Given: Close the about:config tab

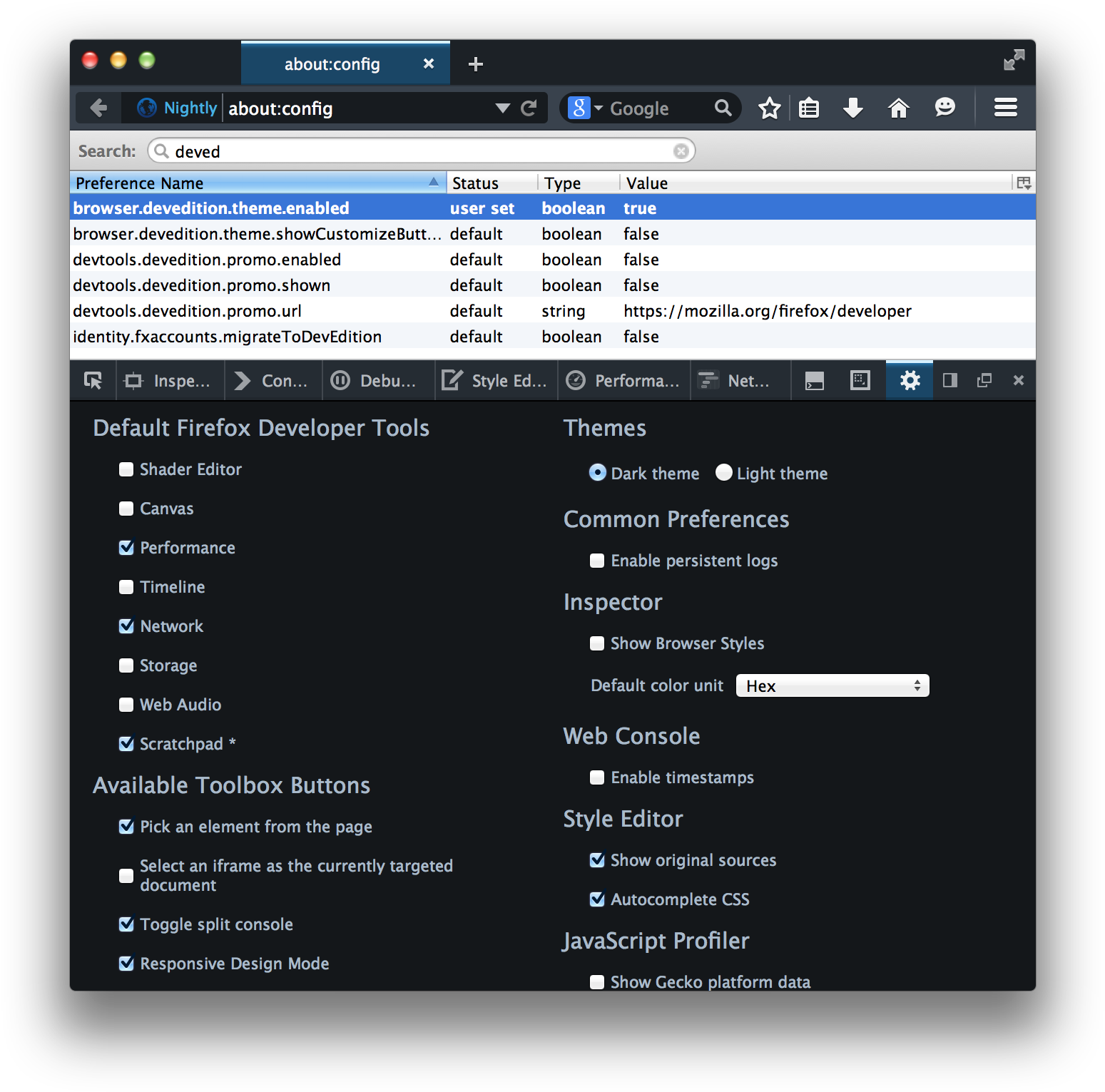Looking at the screenshot, I should 429,63.
